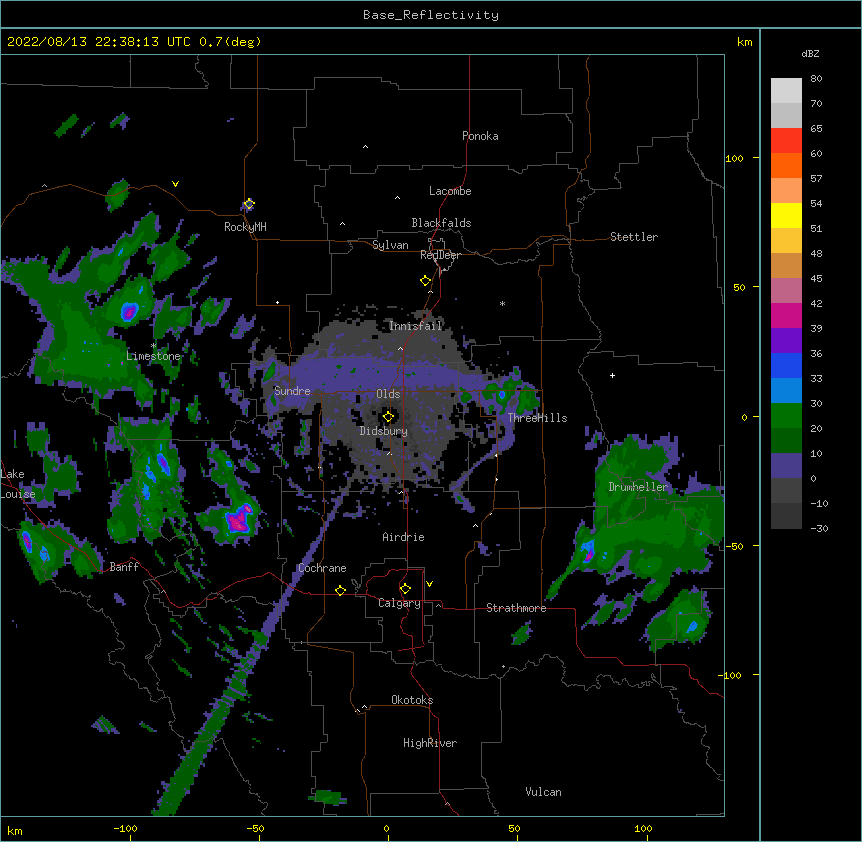The image size is (862, 842).
Task: Select the bright green swatch between 30 and 20
Action: click(786, 416)
